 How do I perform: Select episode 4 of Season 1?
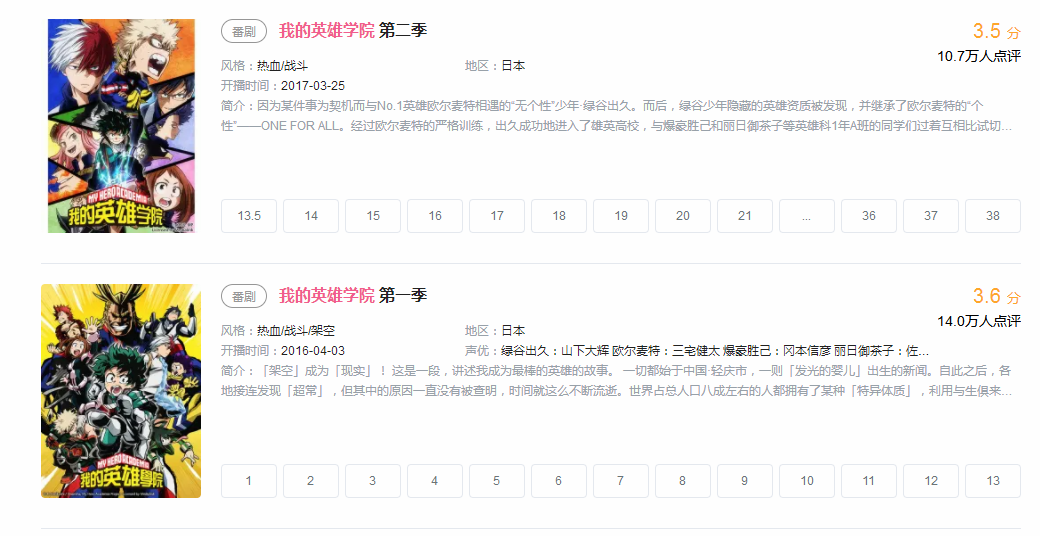tap(435, 481)
